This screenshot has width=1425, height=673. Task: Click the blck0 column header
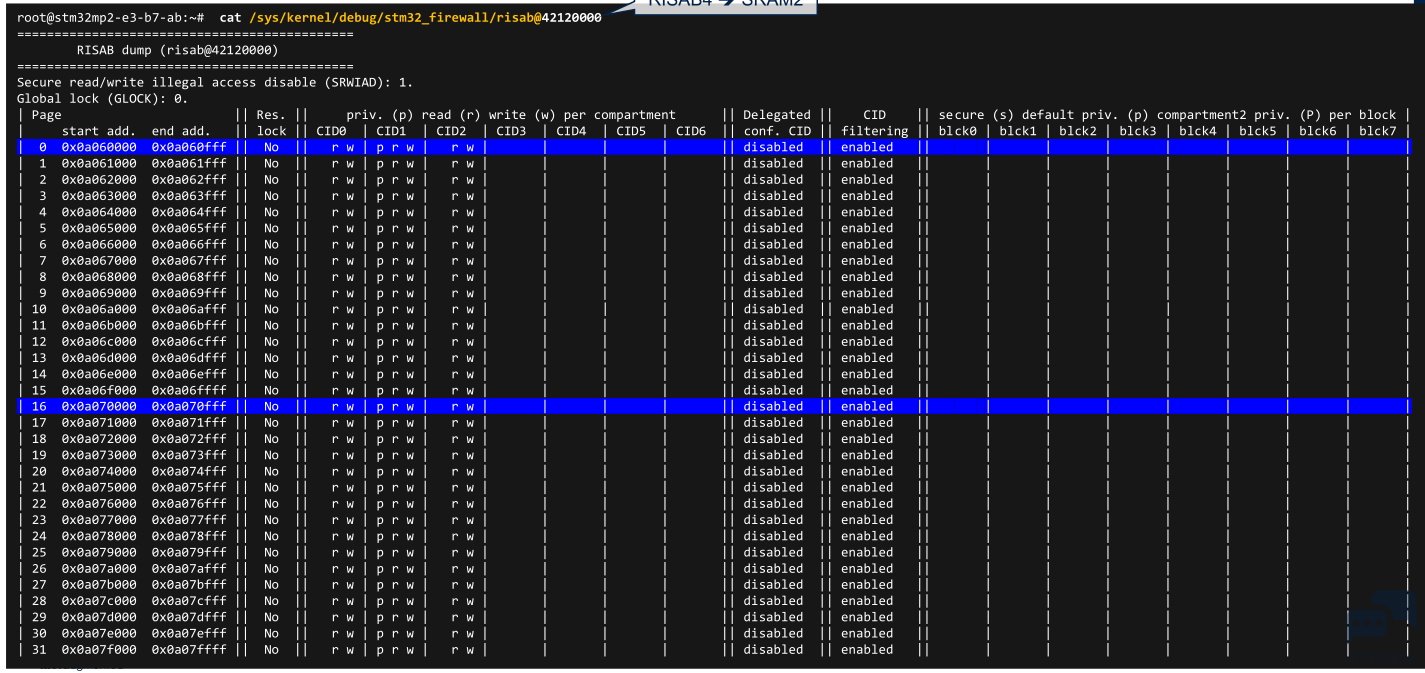[957, 131]
